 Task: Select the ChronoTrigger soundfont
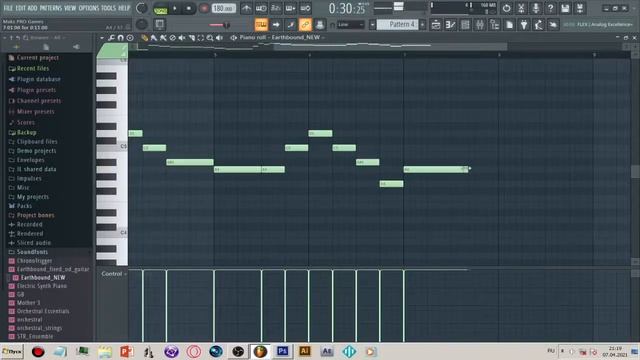[34, 260]
